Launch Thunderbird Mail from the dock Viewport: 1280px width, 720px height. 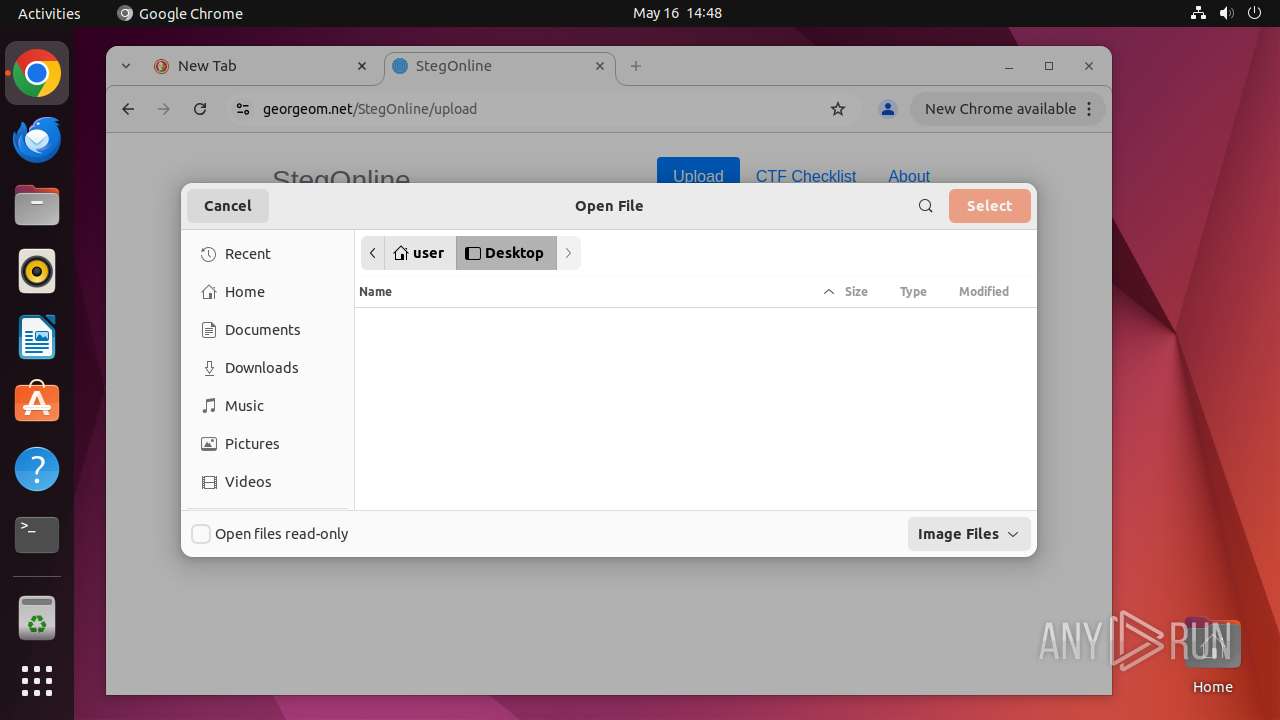pyautogui.click(x=37, y=140)
